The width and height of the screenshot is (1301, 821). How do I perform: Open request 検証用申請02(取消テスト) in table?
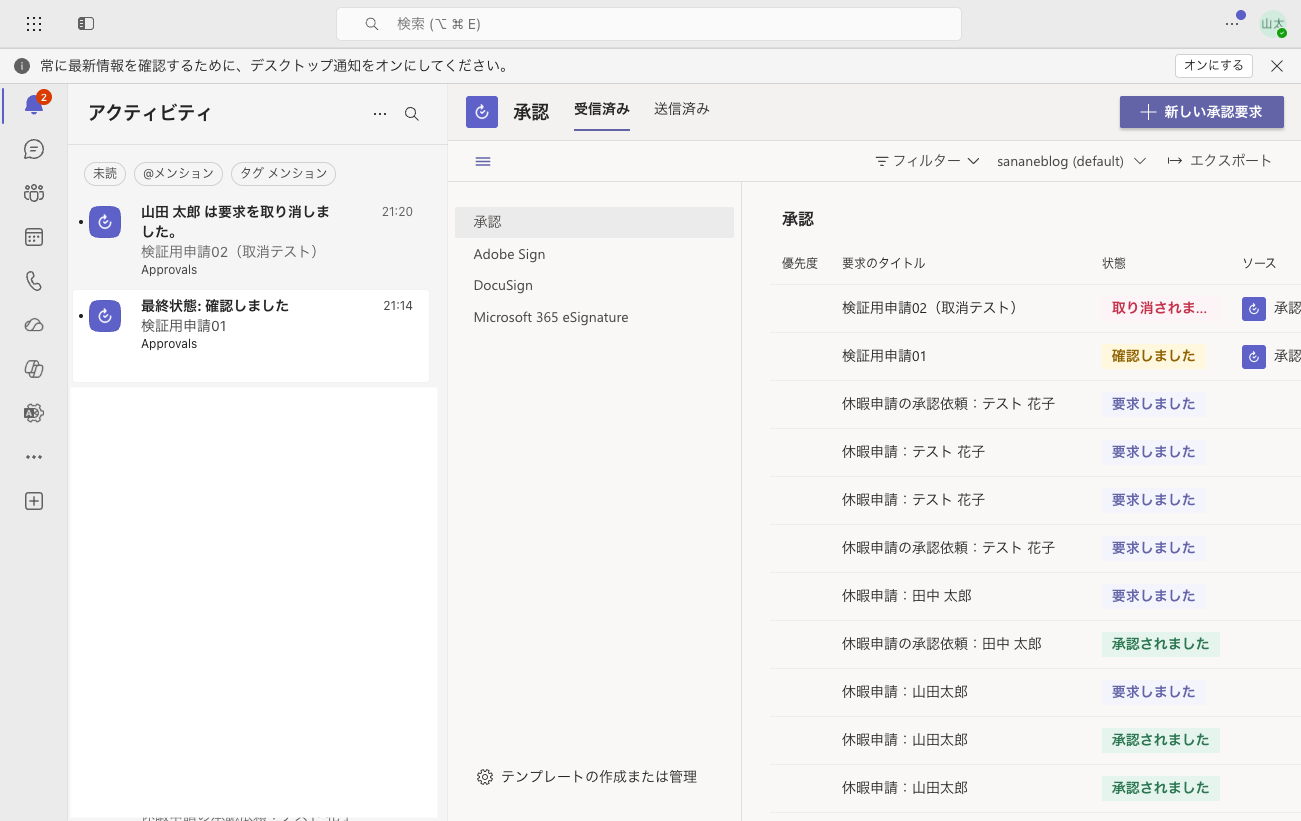coord(930,308)
